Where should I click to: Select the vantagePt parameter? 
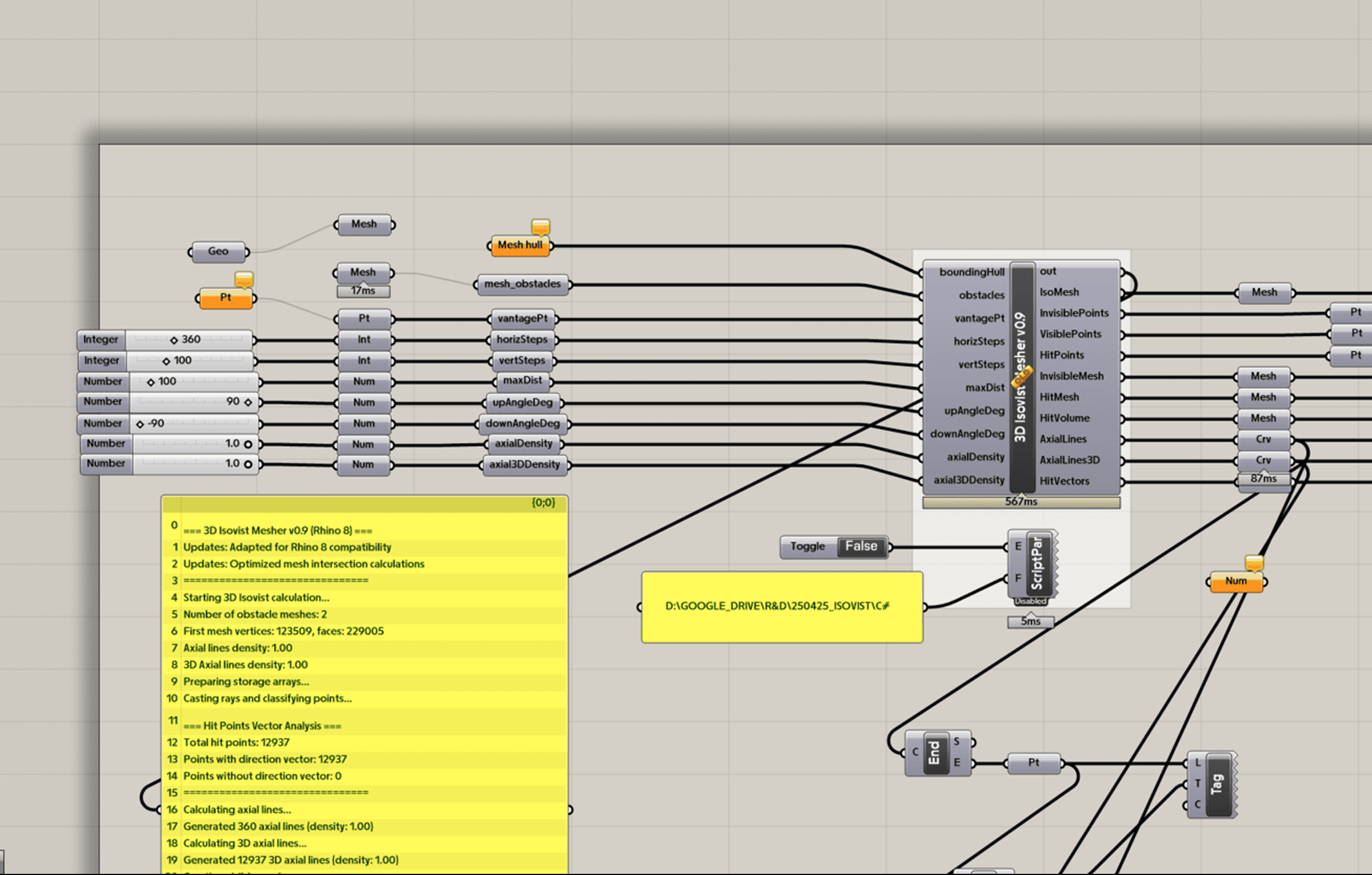click(522, 319)
